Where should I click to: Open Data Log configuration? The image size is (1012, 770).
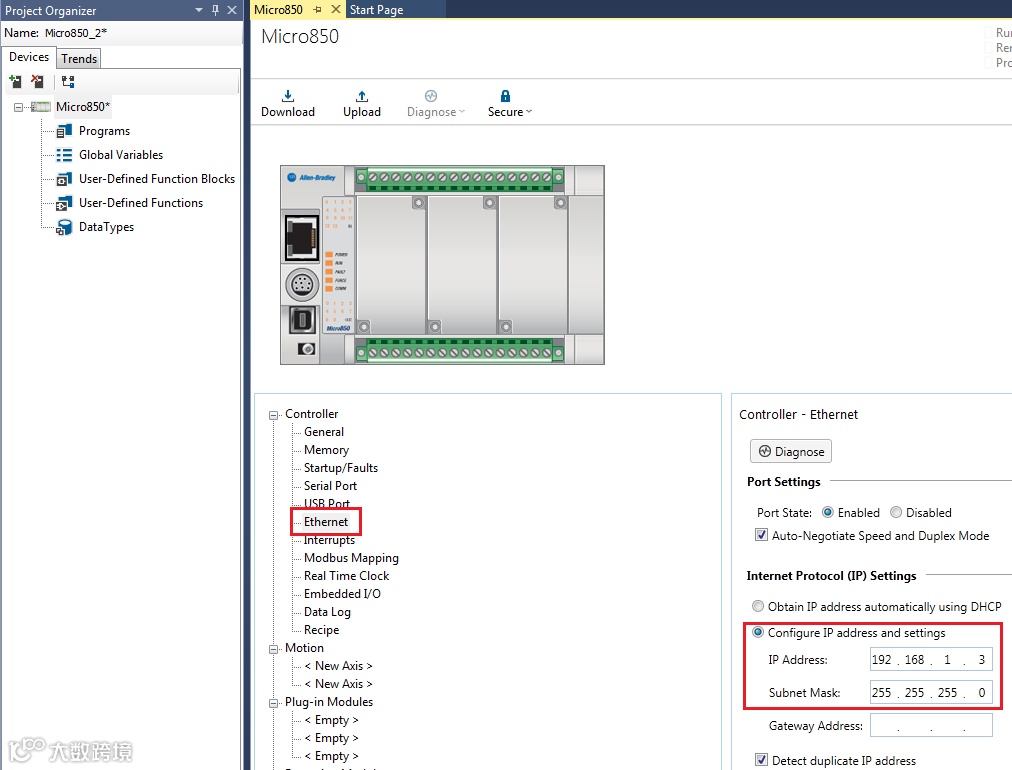tap(327, 612)
